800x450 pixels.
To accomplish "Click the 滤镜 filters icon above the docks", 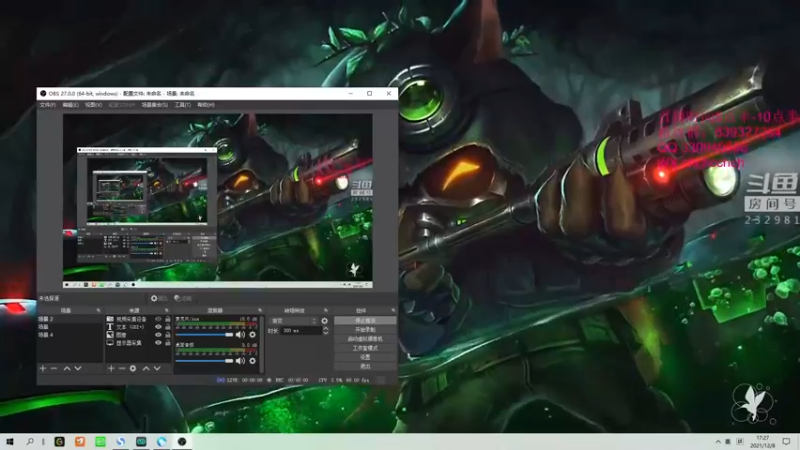I will 183,298.
